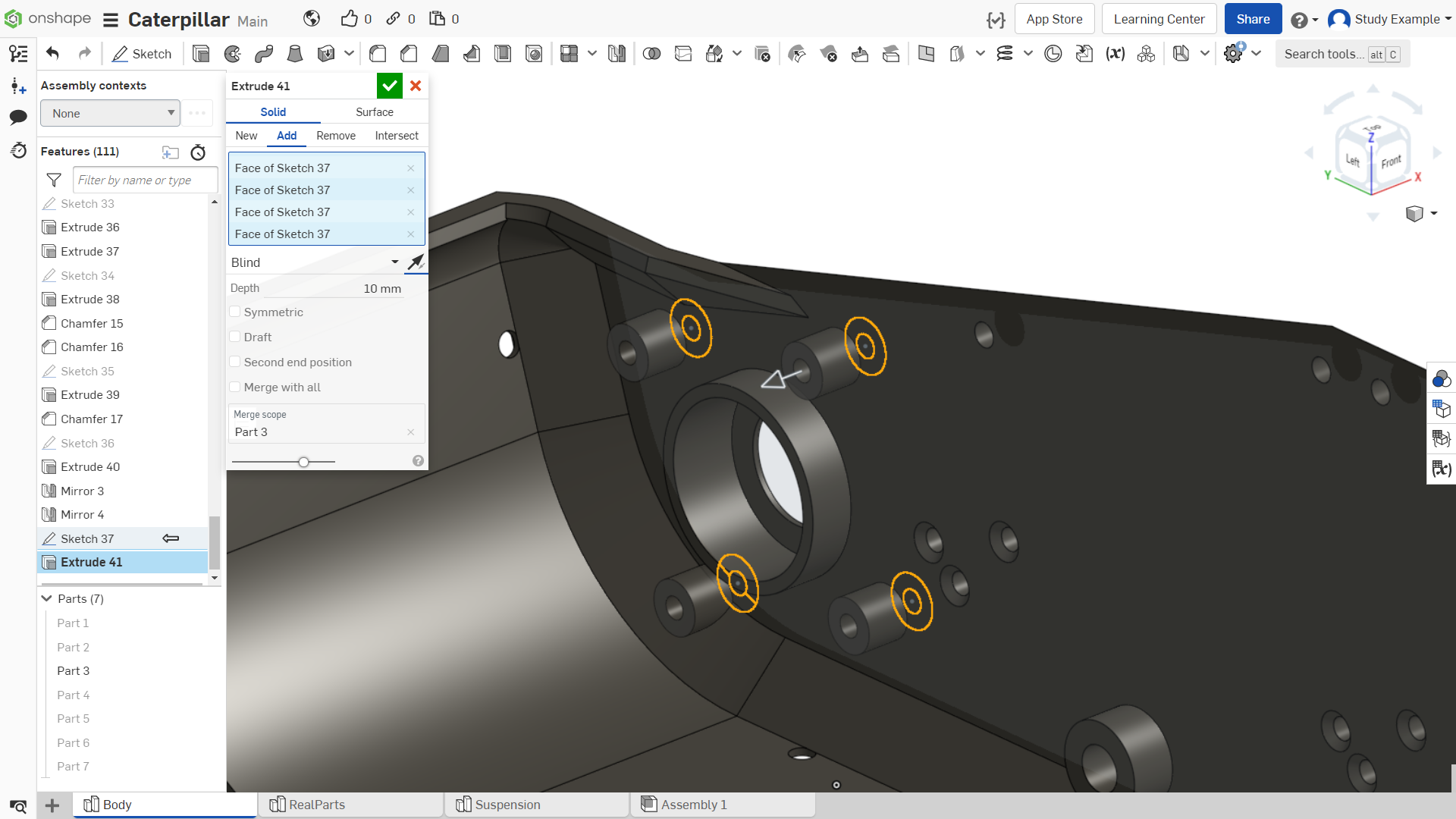Select the Rib tool

[x=472, y=54]
